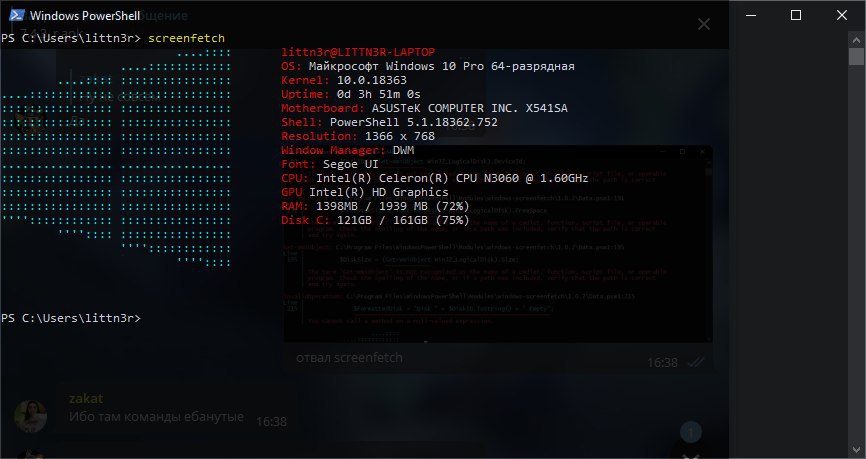The height and width of the screenshot is (459, 866).
Task: Click the CPU Intel Celeron N3060 line
Action: coord(435,178)
